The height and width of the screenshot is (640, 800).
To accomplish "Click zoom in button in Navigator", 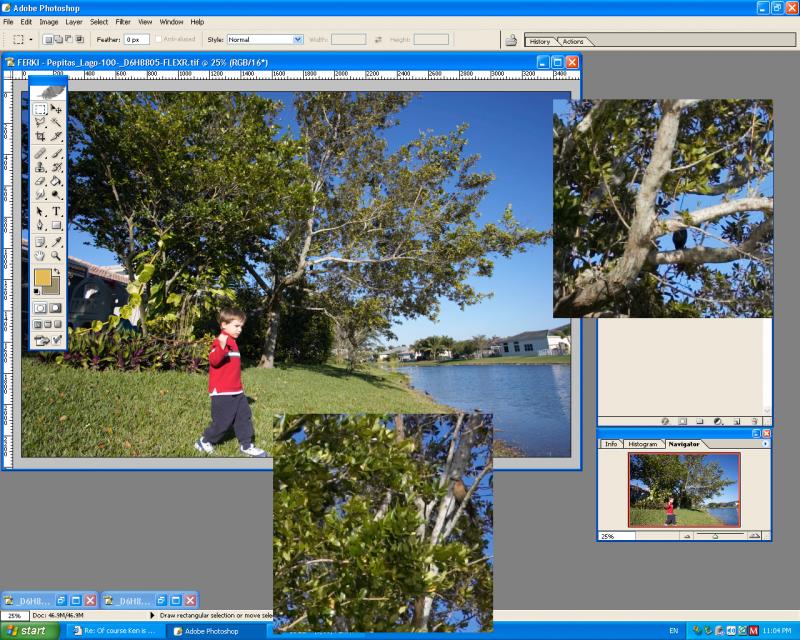I will [754, 536].
